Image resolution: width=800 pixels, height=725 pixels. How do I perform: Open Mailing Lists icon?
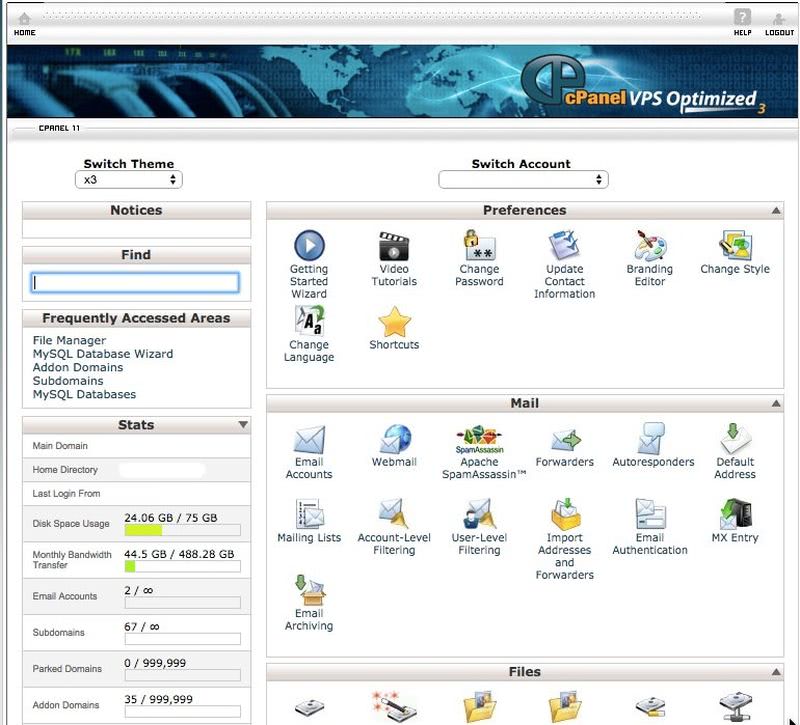click(x=310, y=514)
